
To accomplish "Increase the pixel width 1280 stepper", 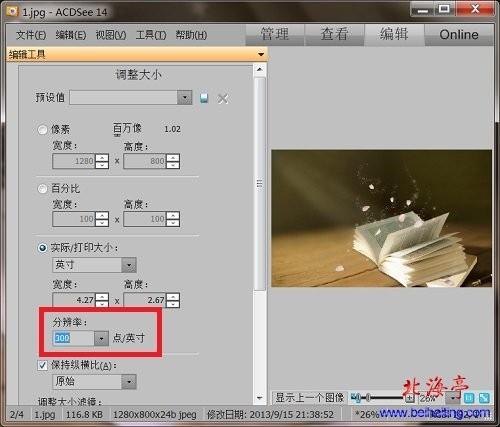I will 102,157.
